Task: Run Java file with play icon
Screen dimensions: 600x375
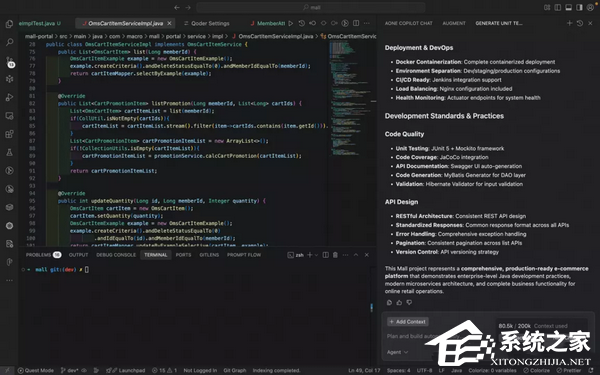Action: coord(291,23)
